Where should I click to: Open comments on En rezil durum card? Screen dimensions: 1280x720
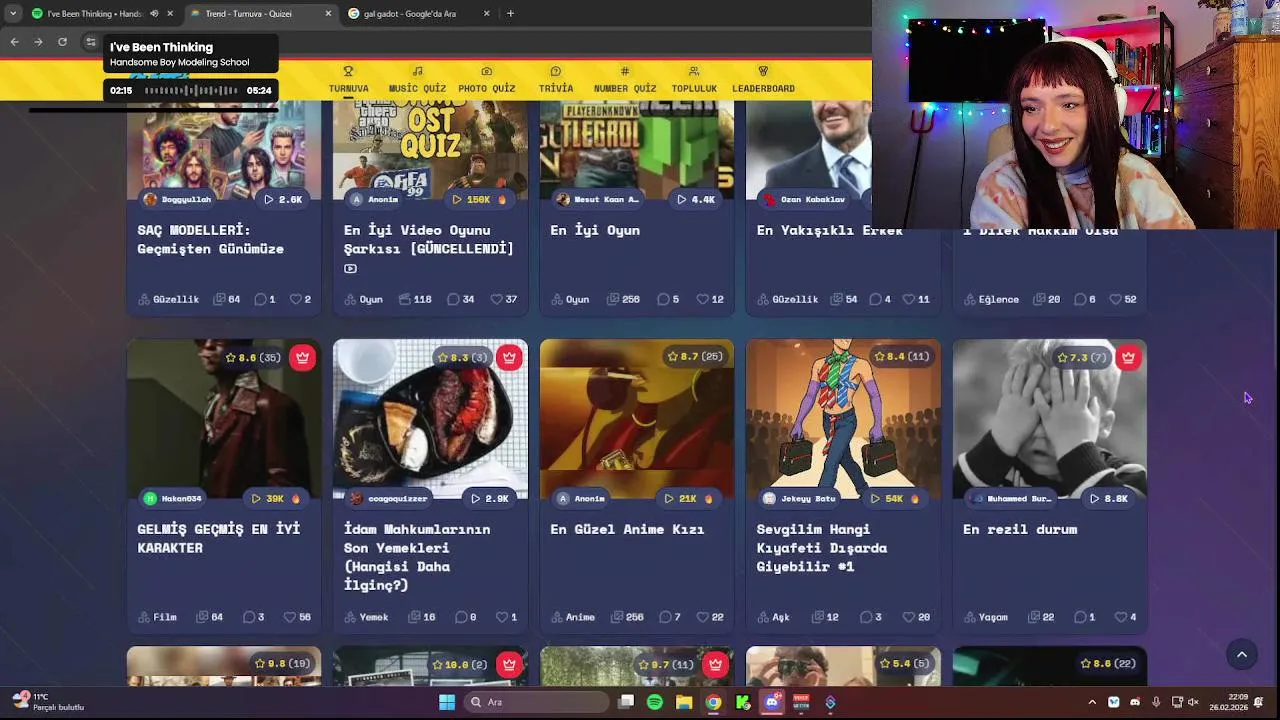pyautogui.click(x=1084, y=617)
